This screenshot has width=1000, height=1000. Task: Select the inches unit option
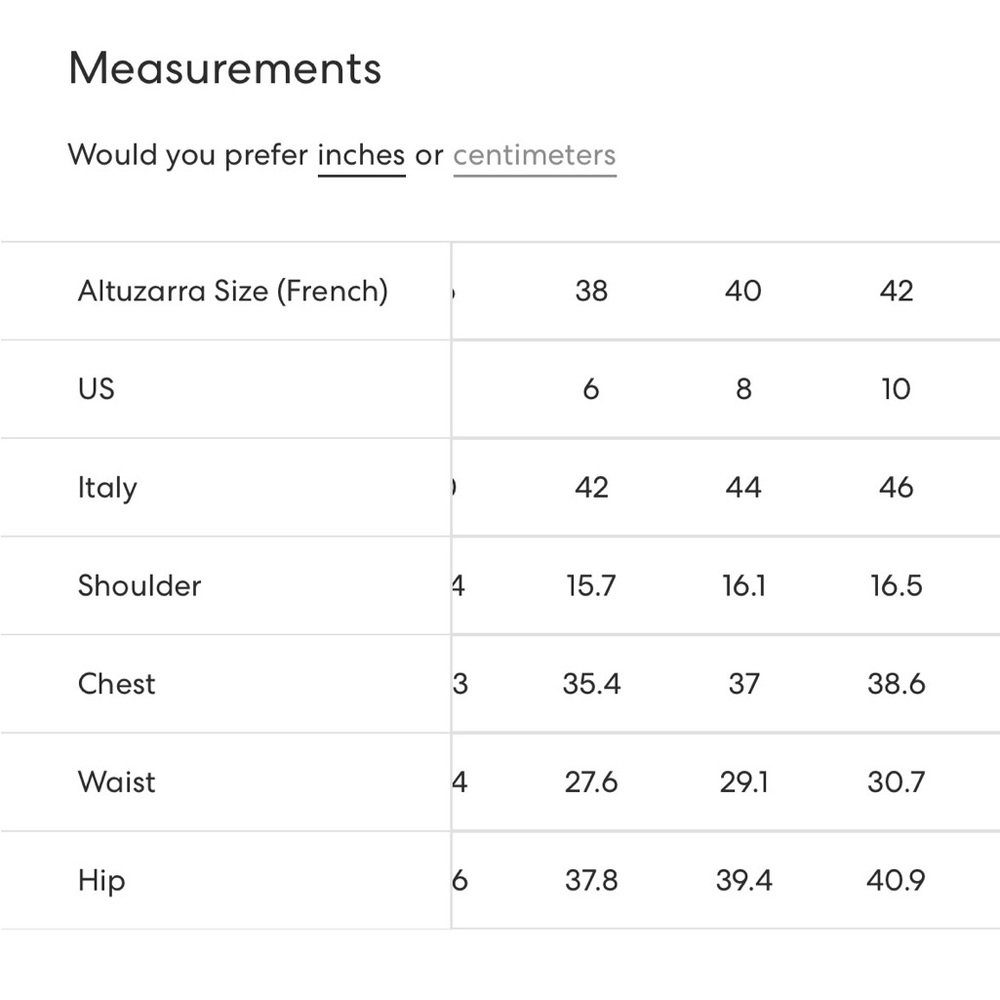click(361, 156)
